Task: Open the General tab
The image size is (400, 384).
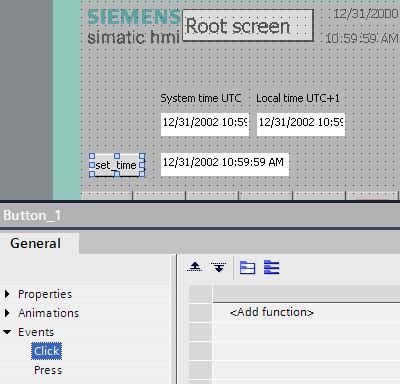Action: point(36,243)
